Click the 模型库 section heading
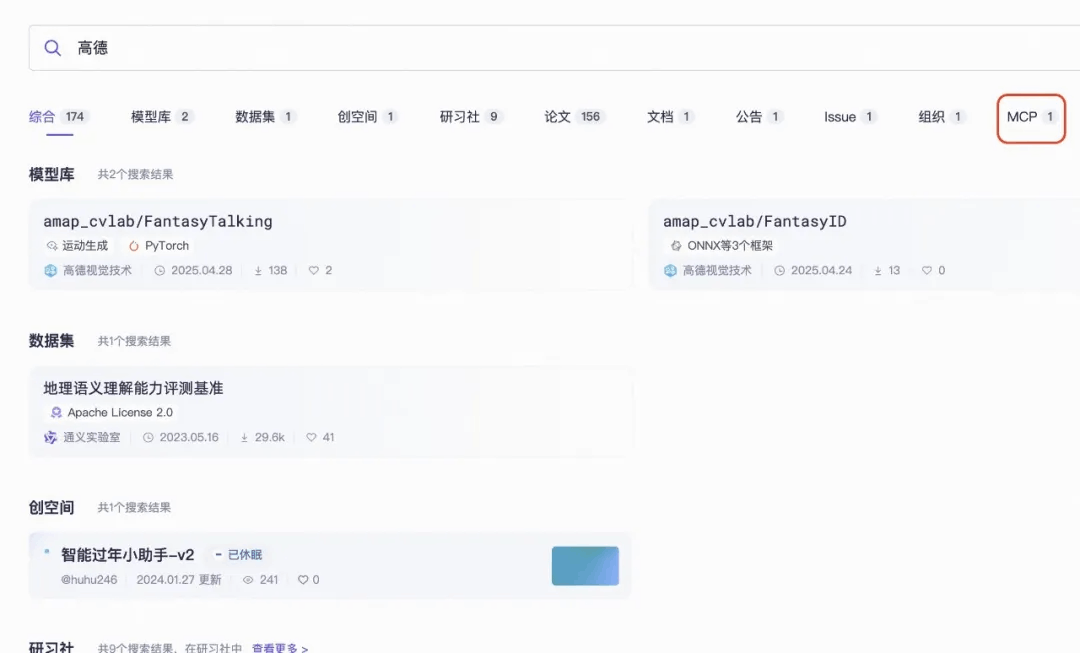The width and height of the screenshot is (1080, 653). coord(52,174)
